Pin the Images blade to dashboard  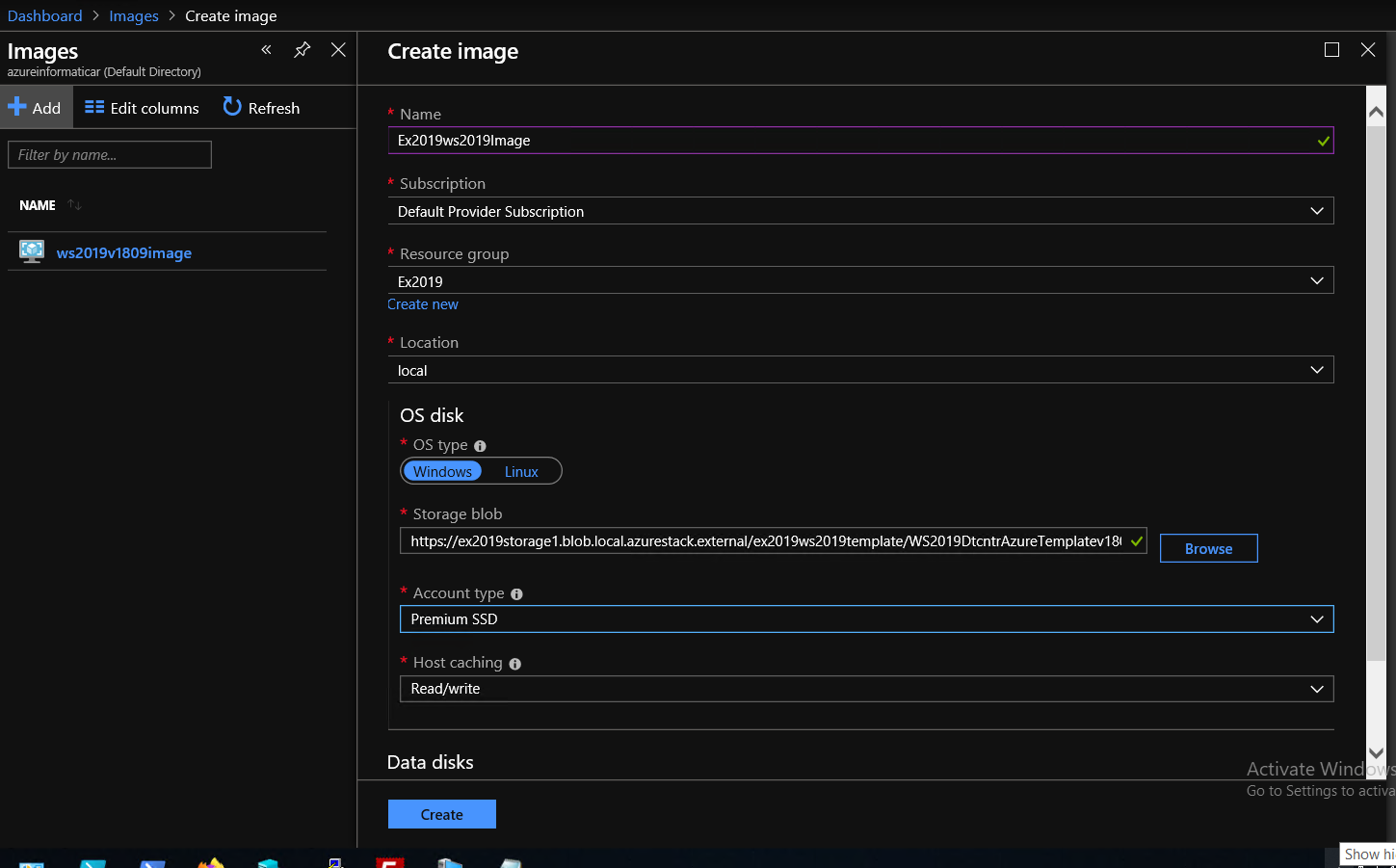(x=303, y=50)
